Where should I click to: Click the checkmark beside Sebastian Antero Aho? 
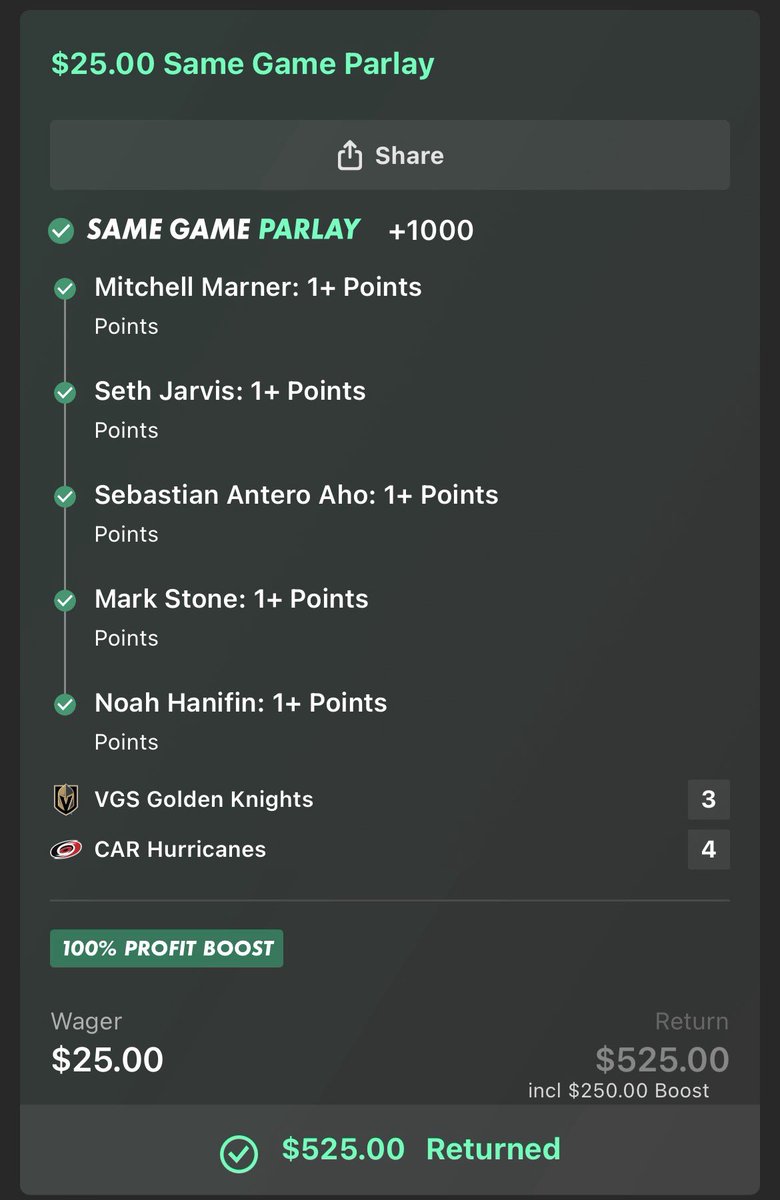(x=65, y=497)
